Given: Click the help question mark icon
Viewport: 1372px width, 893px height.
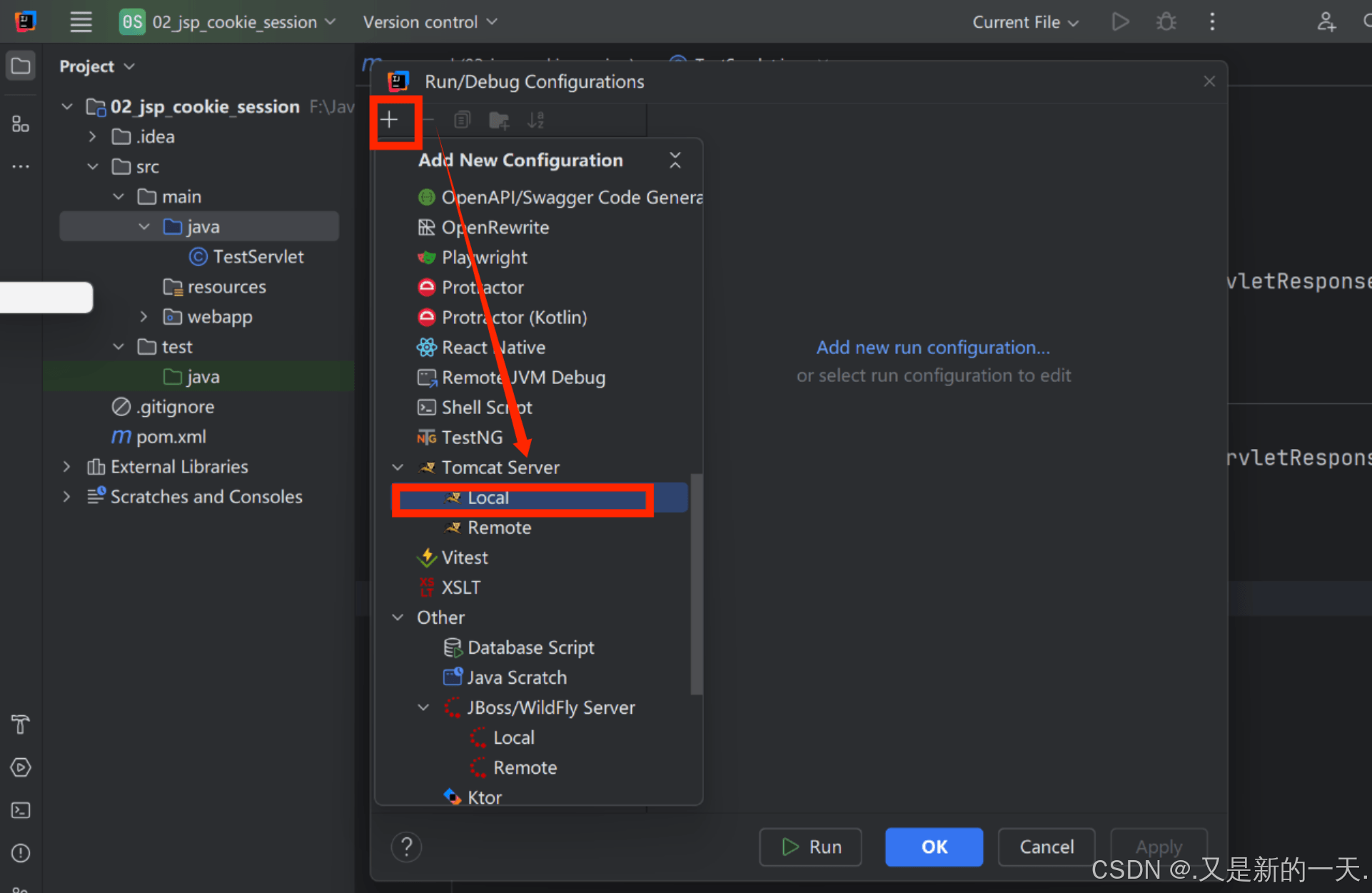Looking at the screenshot, I should click(406, 847).
